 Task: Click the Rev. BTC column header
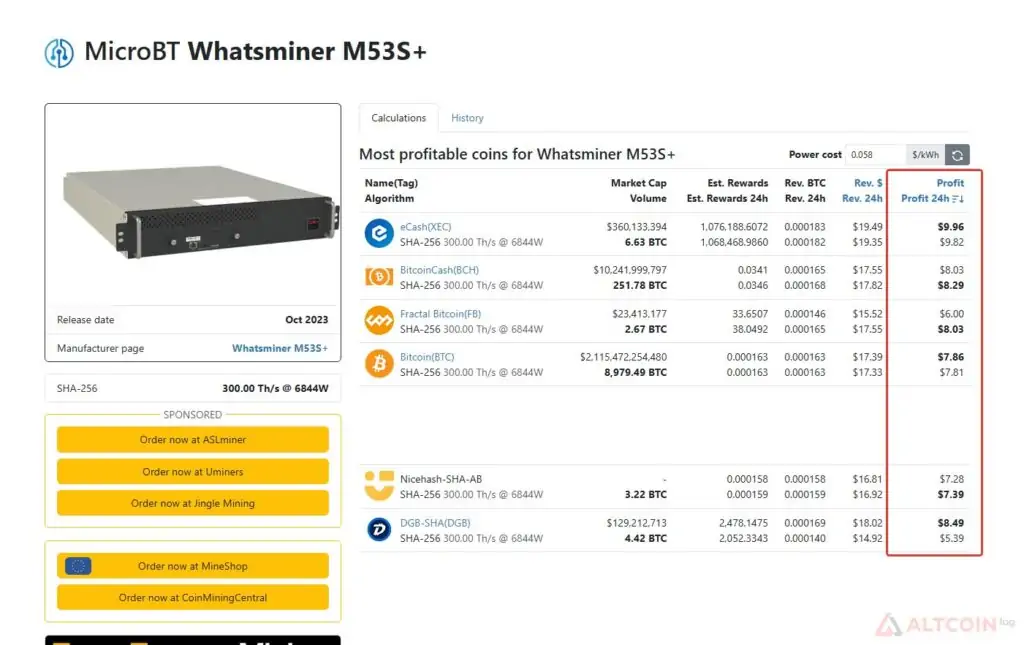click(805, 183)
